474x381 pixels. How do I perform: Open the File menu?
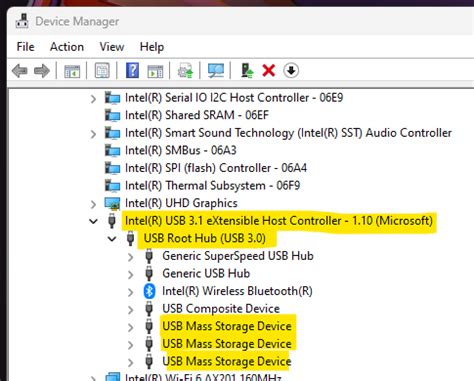pos(25,47)
